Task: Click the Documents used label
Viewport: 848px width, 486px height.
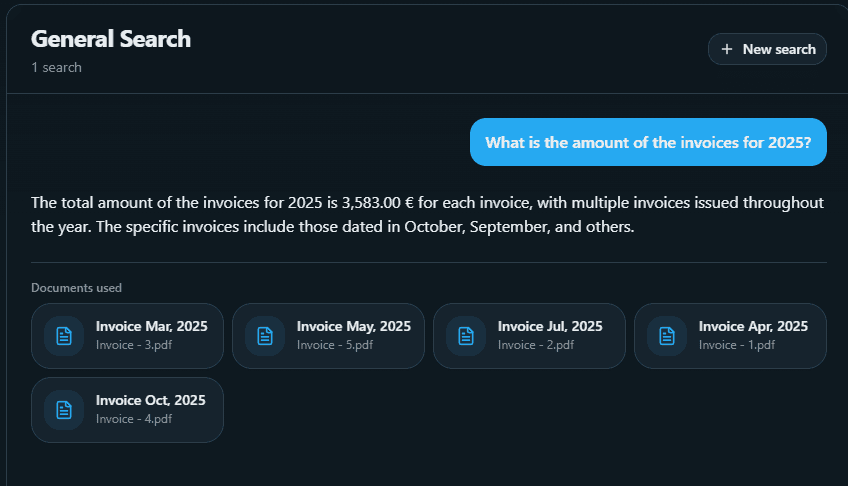Action: [76, 288]
